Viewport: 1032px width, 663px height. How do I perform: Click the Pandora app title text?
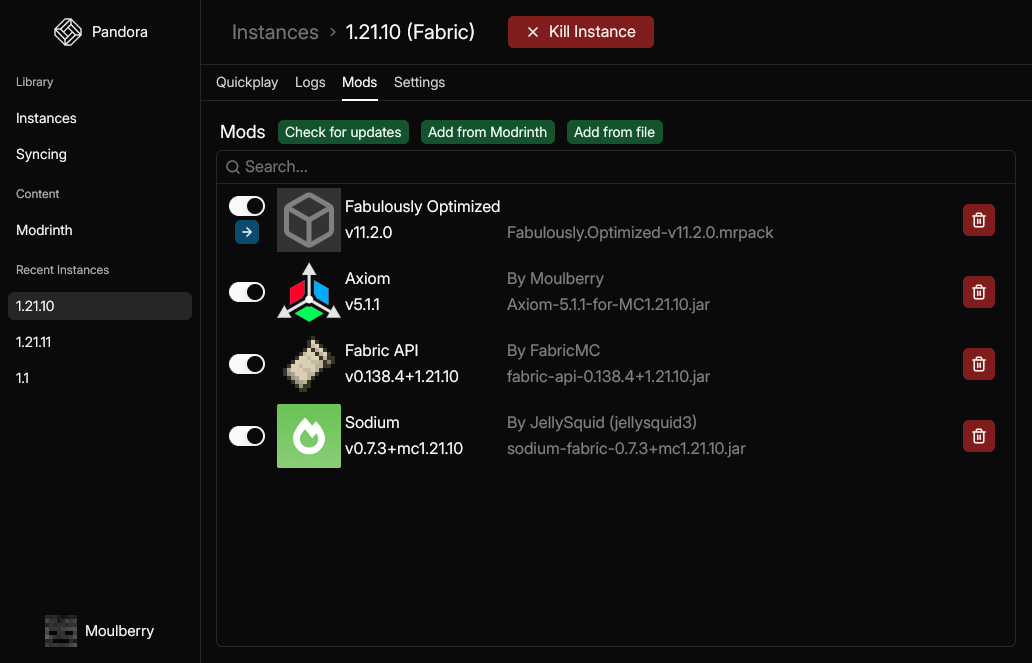[x=120, y=32]
